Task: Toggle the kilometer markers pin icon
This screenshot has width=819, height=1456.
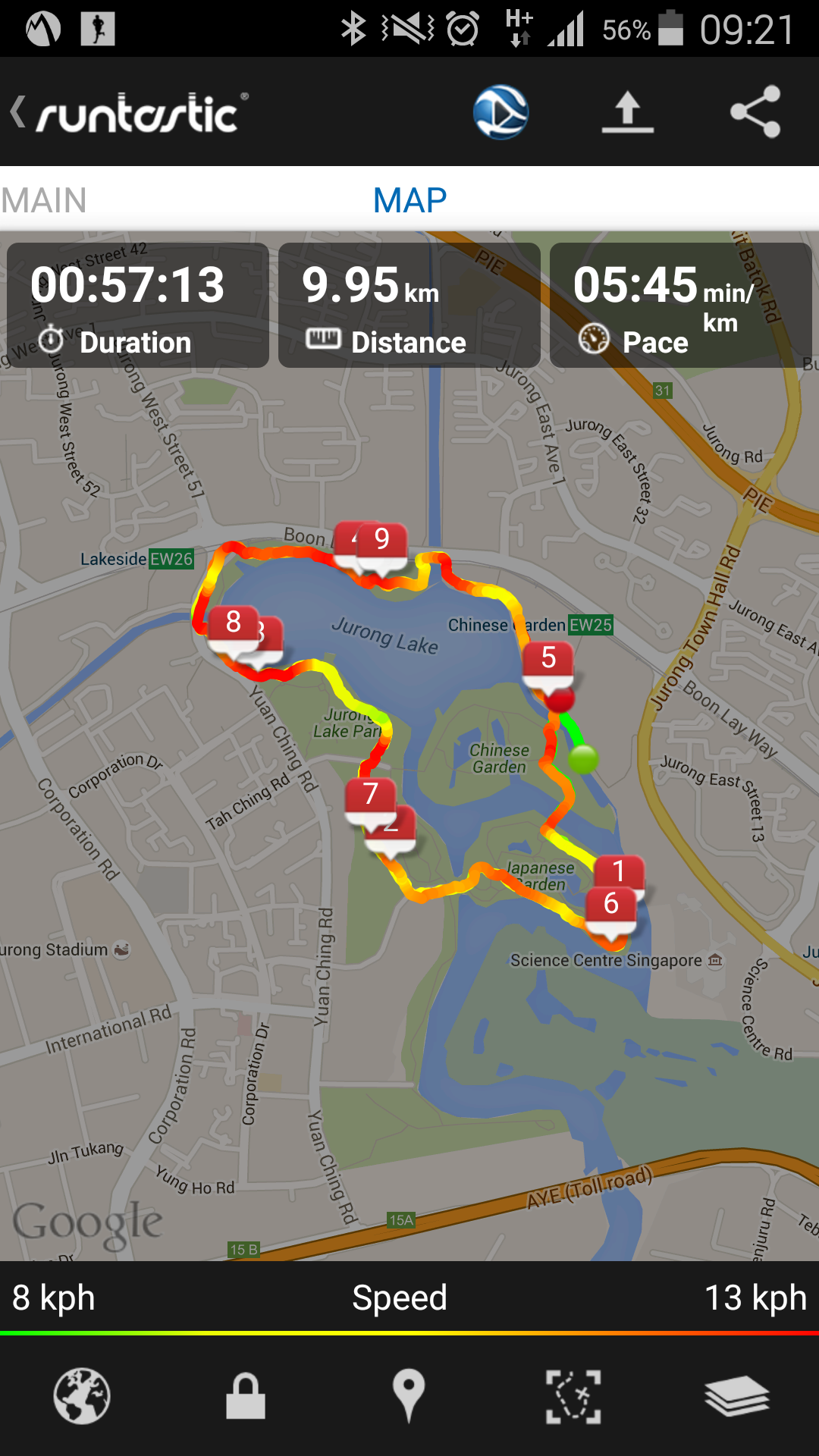Action: (409, 1396)
